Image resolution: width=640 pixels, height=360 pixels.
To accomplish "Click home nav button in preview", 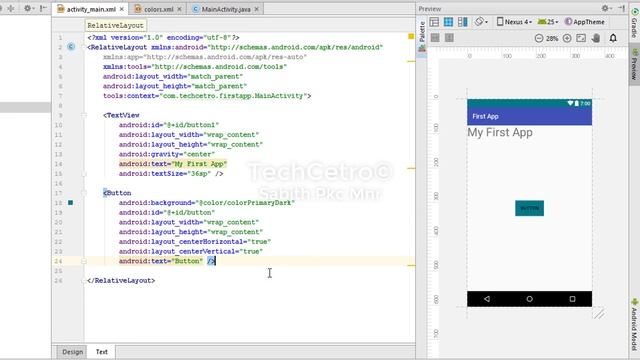I will click(x=529, y=299).
